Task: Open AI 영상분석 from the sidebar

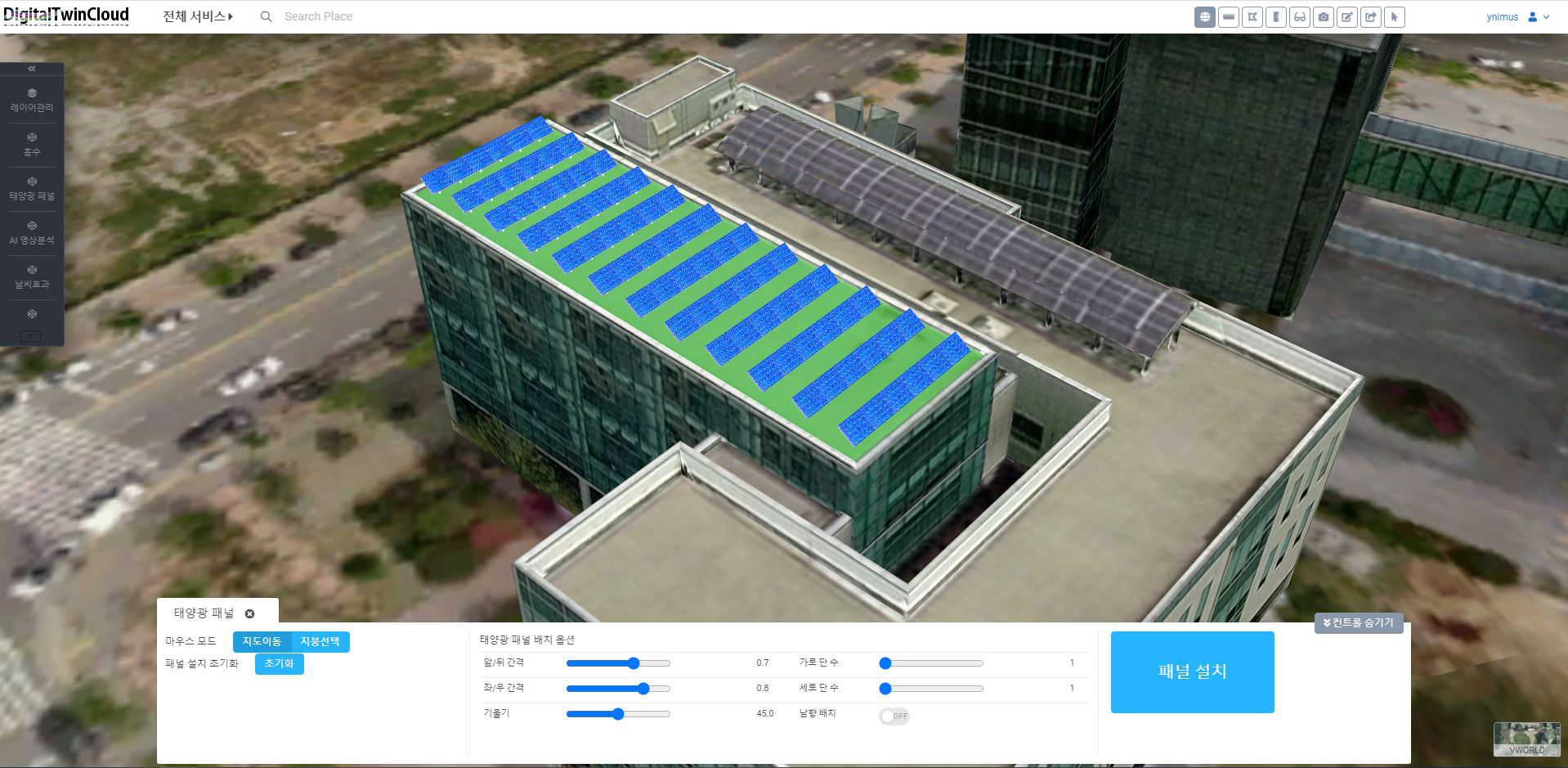Action: coord(32,232)
